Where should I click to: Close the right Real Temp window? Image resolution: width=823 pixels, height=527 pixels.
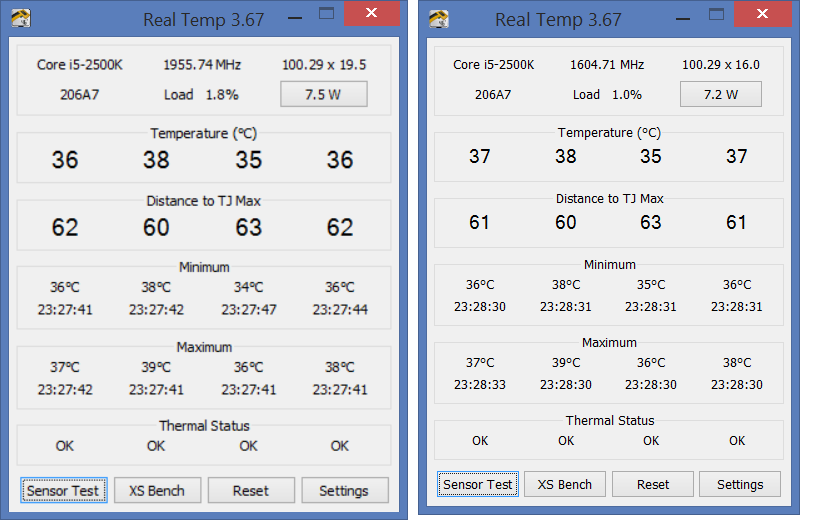[763, 14]
